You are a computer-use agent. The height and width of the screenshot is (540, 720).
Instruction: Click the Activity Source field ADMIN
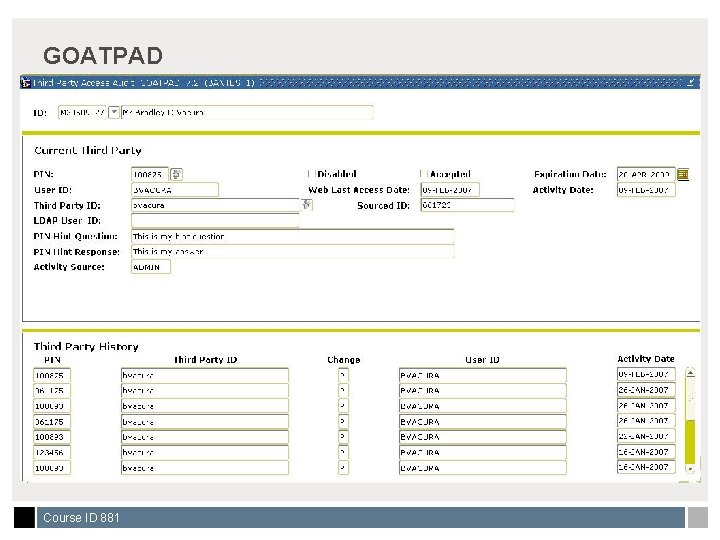tap(151, 267)
